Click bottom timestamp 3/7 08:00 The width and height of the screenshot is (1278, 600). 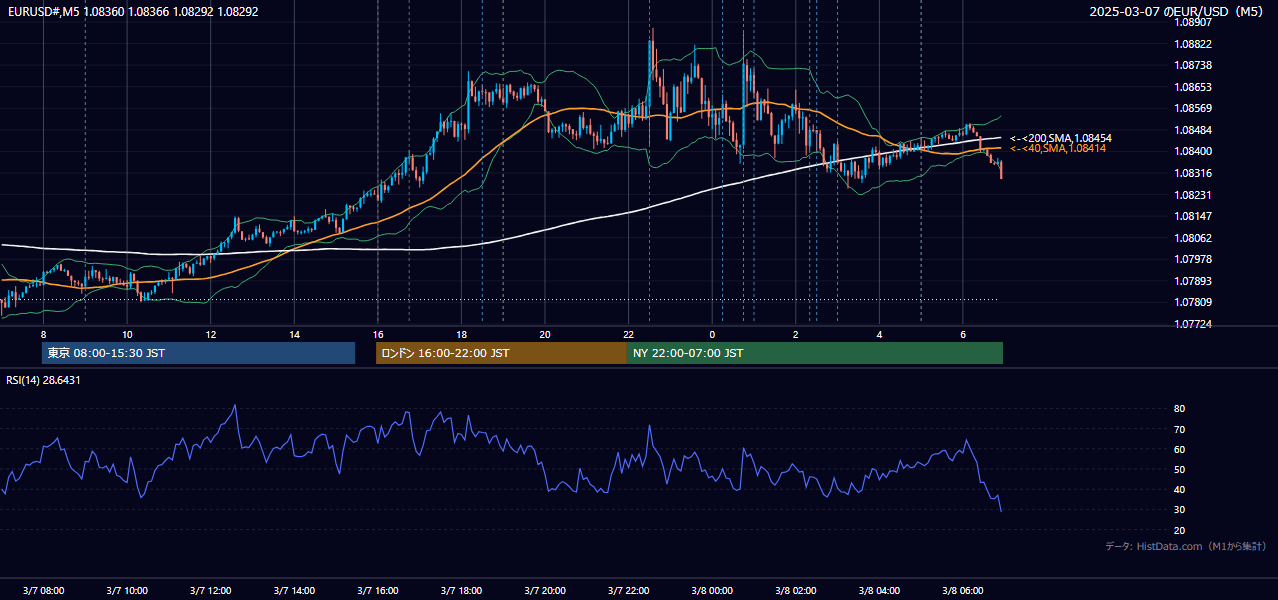[x=43, y=591]
